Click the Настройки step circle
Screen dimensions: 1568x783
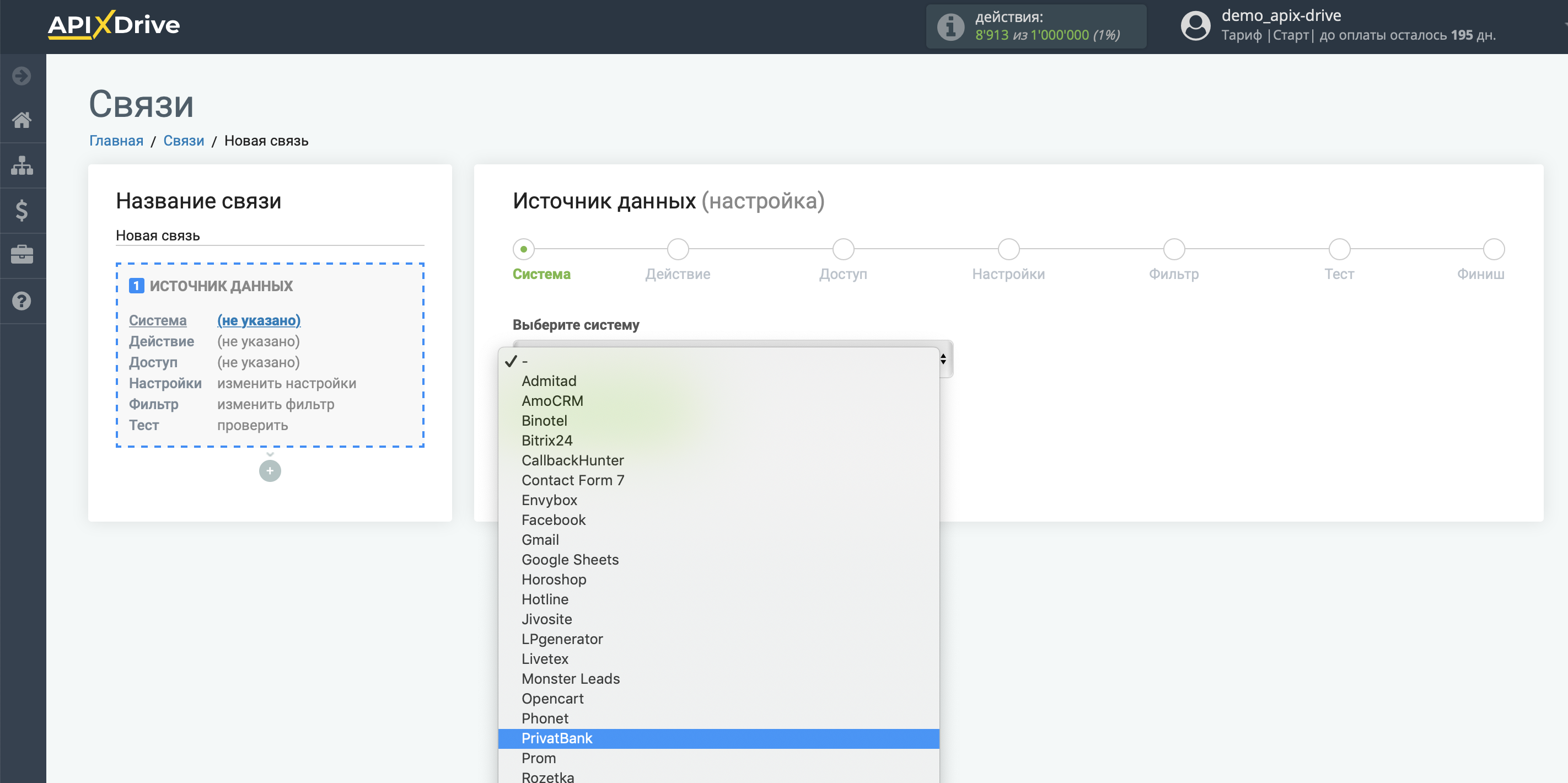1008,249
